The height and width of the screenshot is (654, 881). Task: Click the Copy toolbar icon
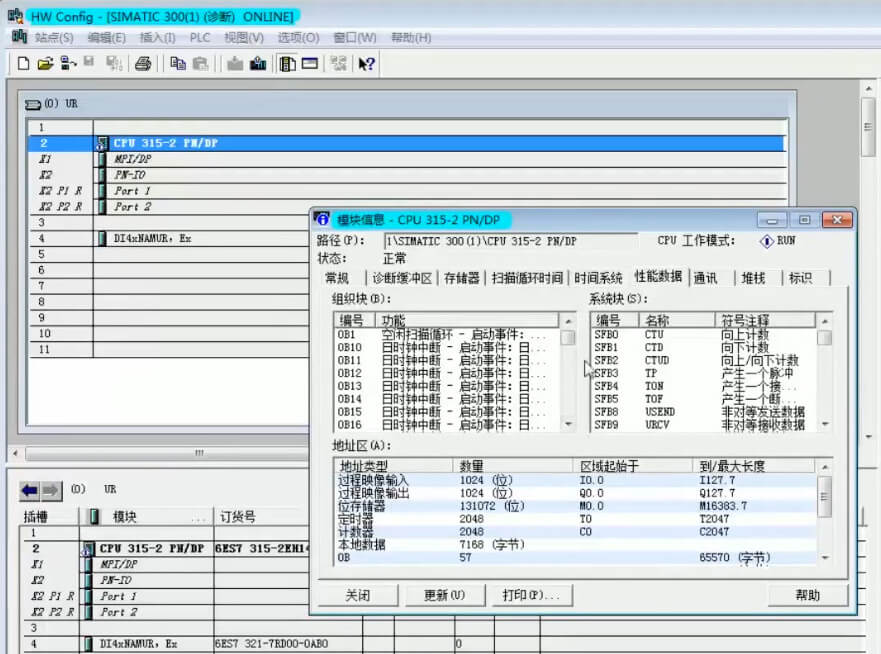click(x=178, y=63)
